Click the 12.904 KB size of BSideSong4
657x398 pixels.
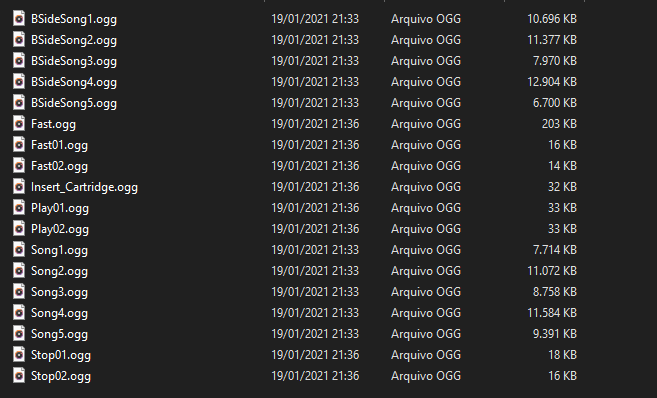pyautogui.click(x=552, y=82)
